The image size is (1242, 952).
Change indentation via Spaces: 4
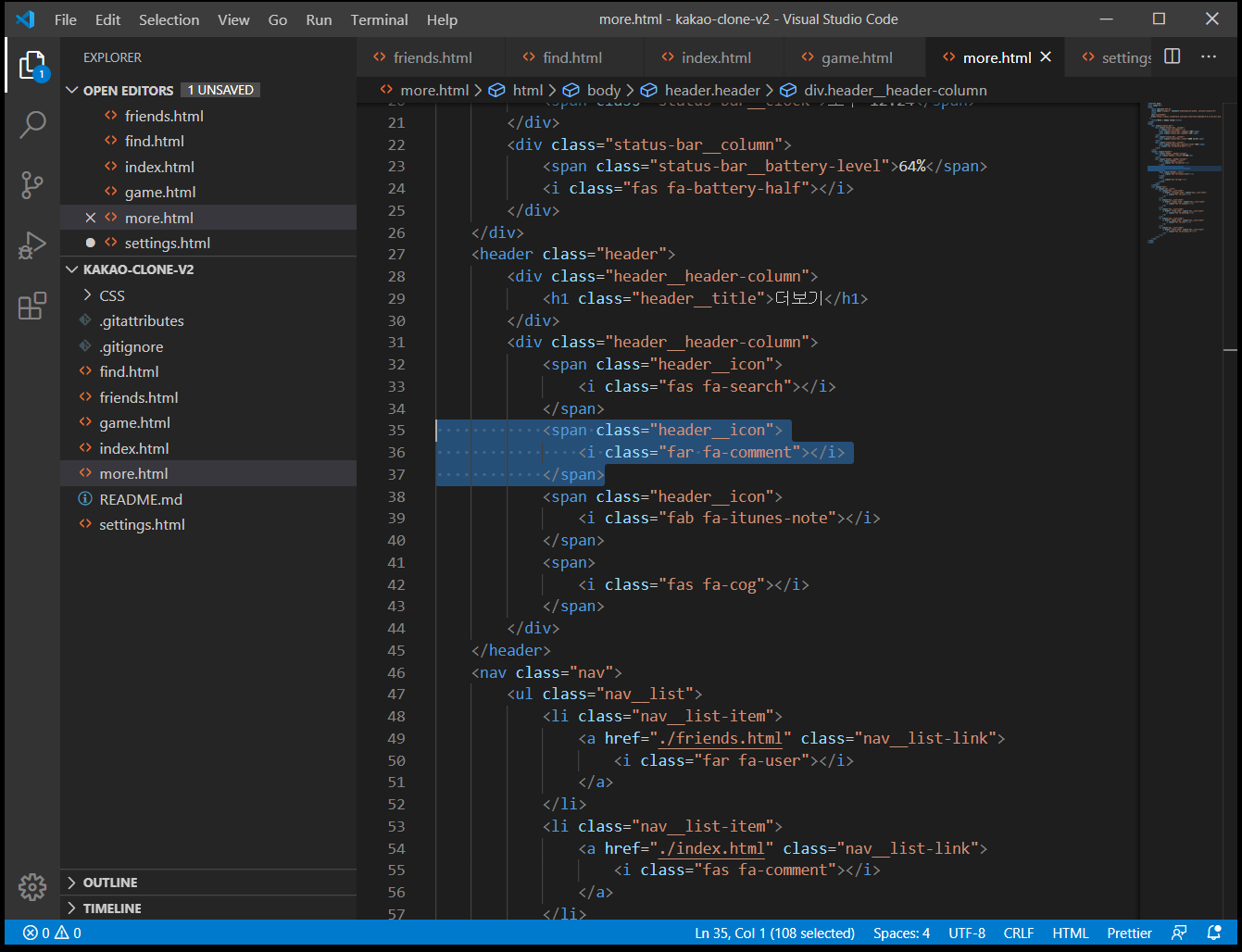[901, 933]
